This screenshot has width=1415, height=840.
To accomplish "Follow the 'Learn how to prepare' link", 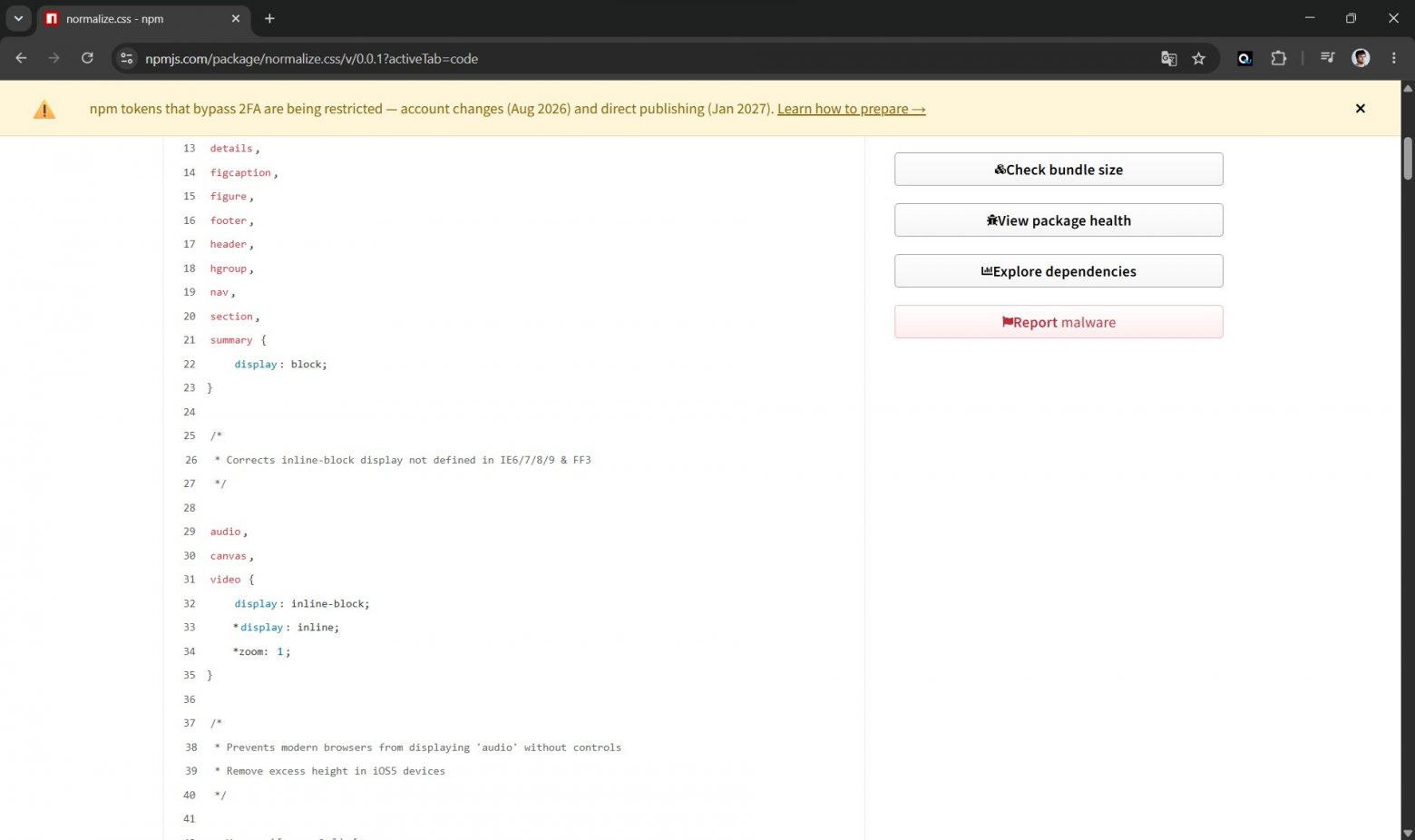I will [851, 109].
